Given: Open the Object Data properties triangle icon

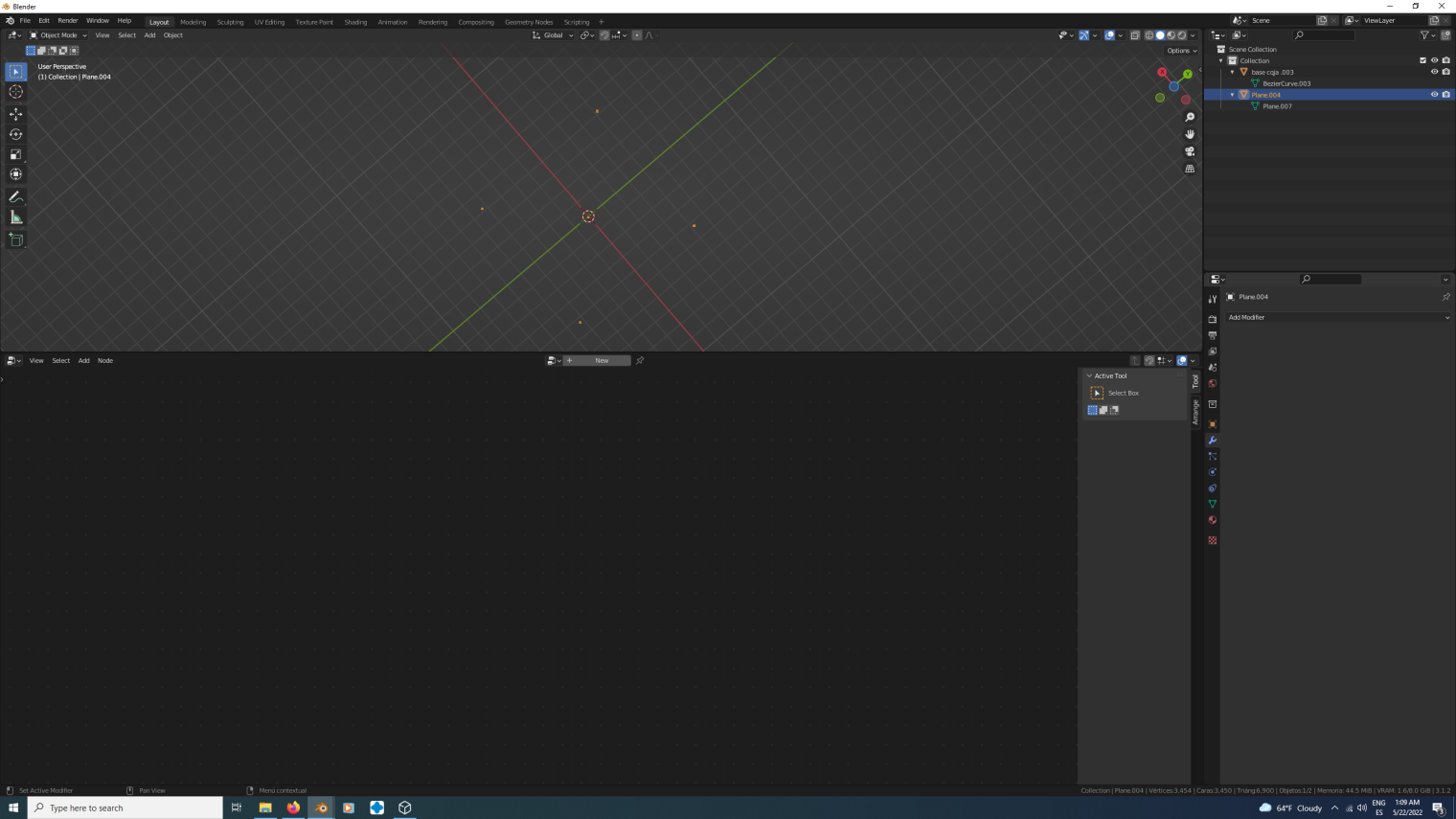Looking at the screenshot, I should (1212, 504).
